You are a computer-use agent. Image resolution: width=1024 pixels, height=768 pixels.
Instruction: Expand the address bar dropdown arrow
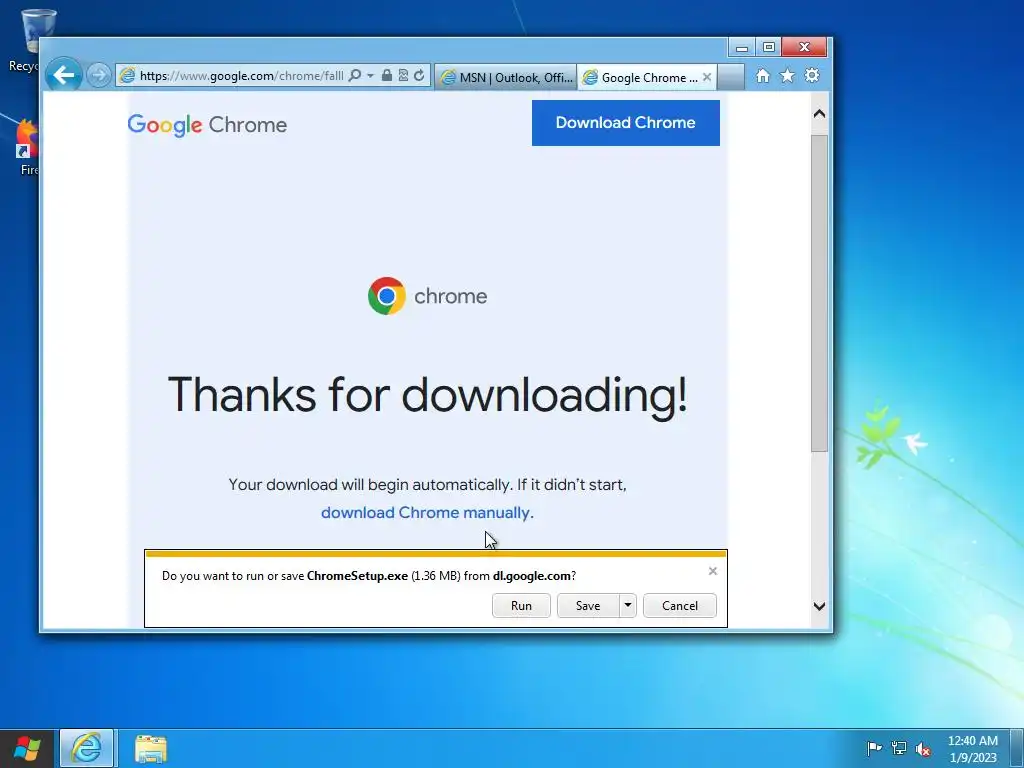(x=370, y=76)
